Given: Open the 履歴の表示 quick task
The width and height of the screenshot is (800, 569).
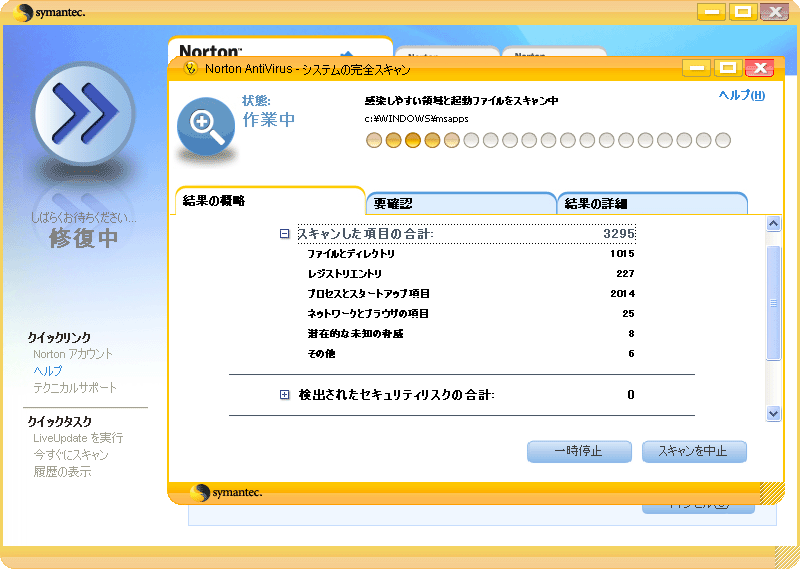Looking at the screenshot, I should coord(62,472).
